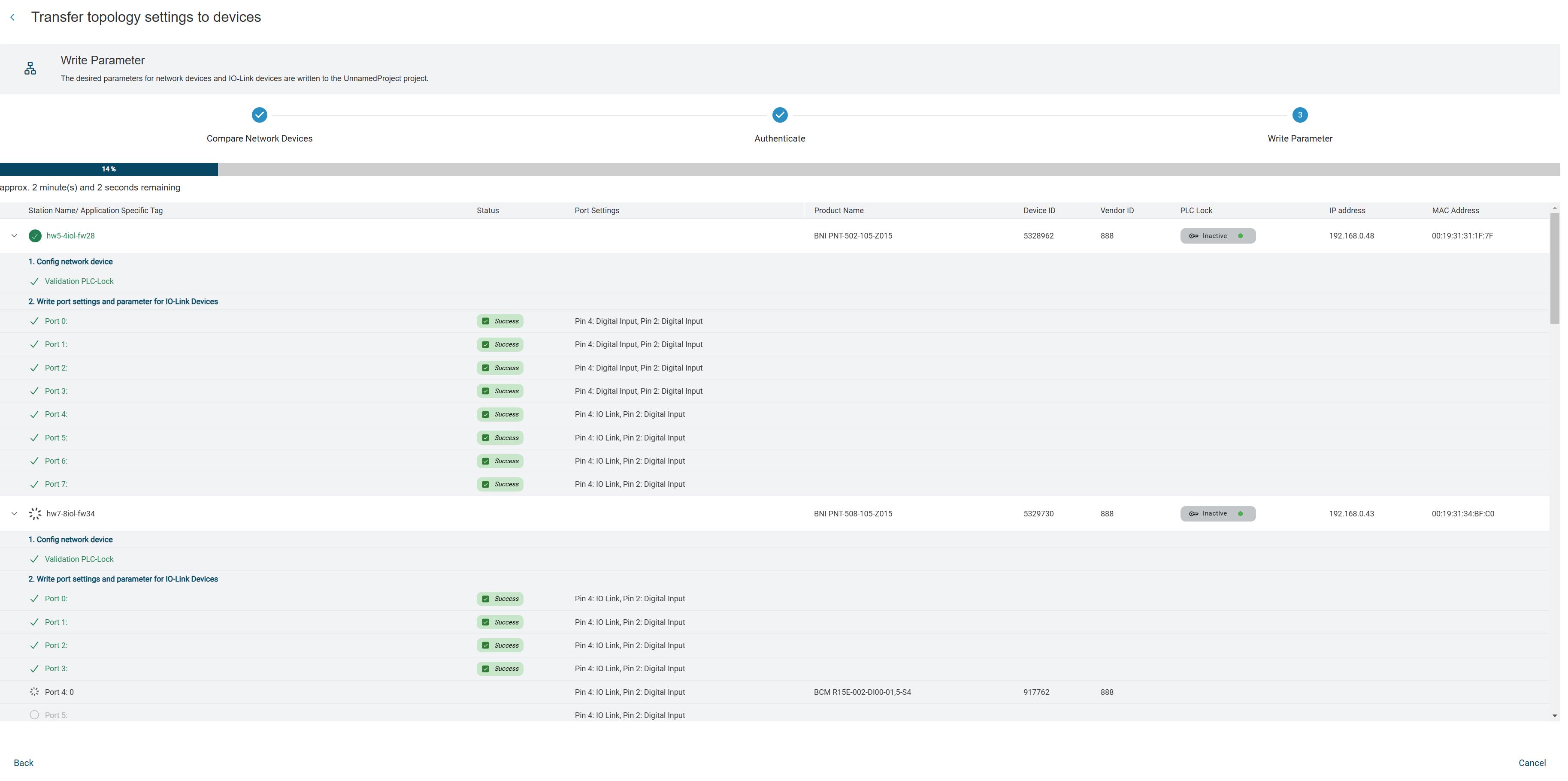Click the network topology icon near Write Parameter
Screen dimensions: 1568x781
tap(30, 69)
